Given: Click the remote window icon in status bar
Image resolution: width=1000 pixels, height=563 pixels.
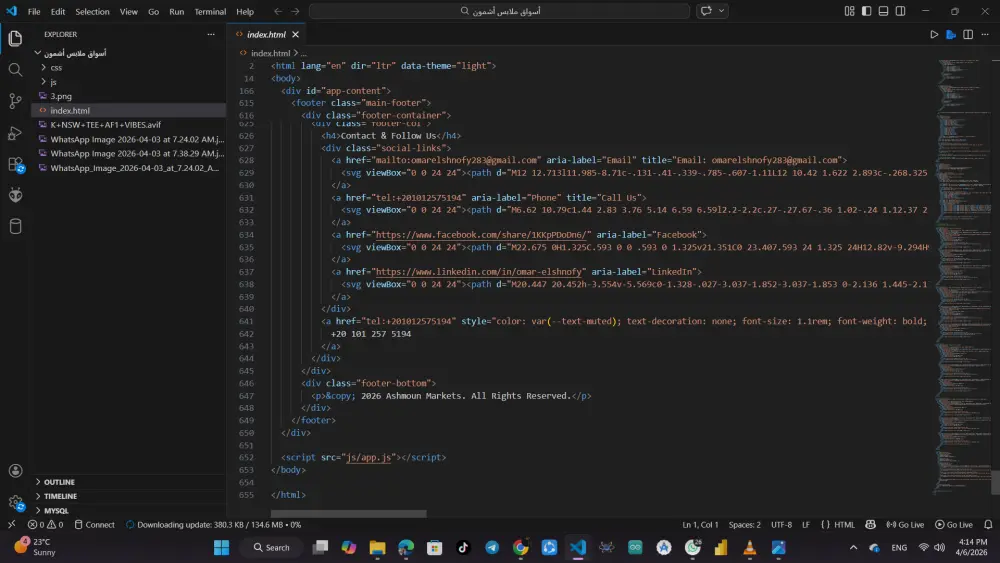Looking at the screenshot, I should 11,525.
